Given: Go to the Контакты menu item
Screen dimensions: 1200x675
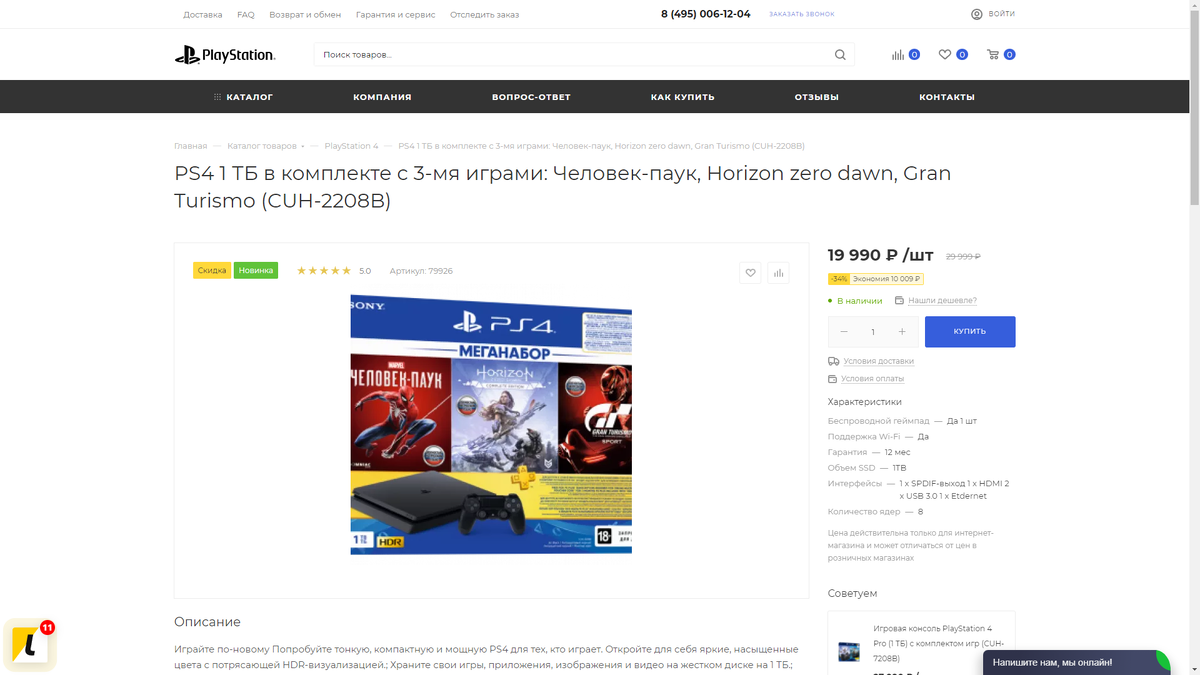Looking at the screenshot, I should (947, 97).
